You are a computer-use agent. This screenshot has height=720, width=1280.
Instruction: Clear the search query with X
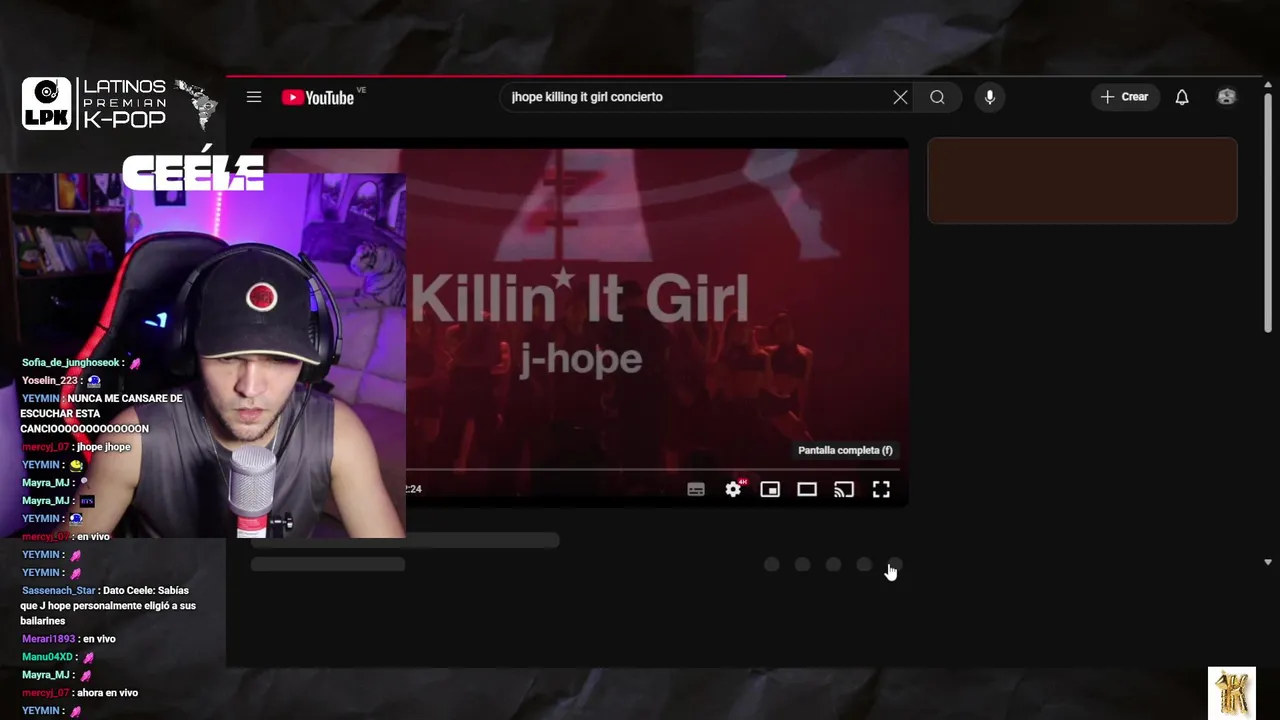[x=900, y=97]
